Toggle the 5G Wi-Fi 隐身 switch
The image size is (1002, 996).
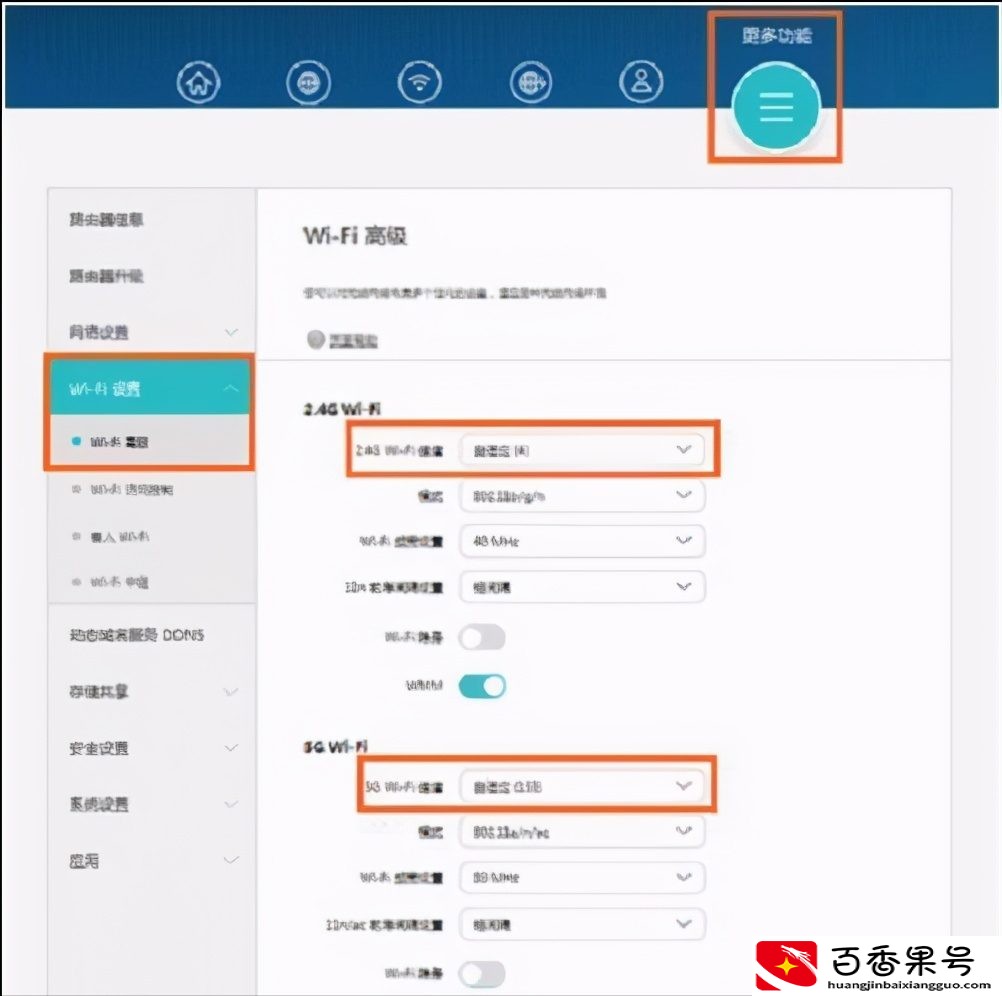[x=482, y=974]
